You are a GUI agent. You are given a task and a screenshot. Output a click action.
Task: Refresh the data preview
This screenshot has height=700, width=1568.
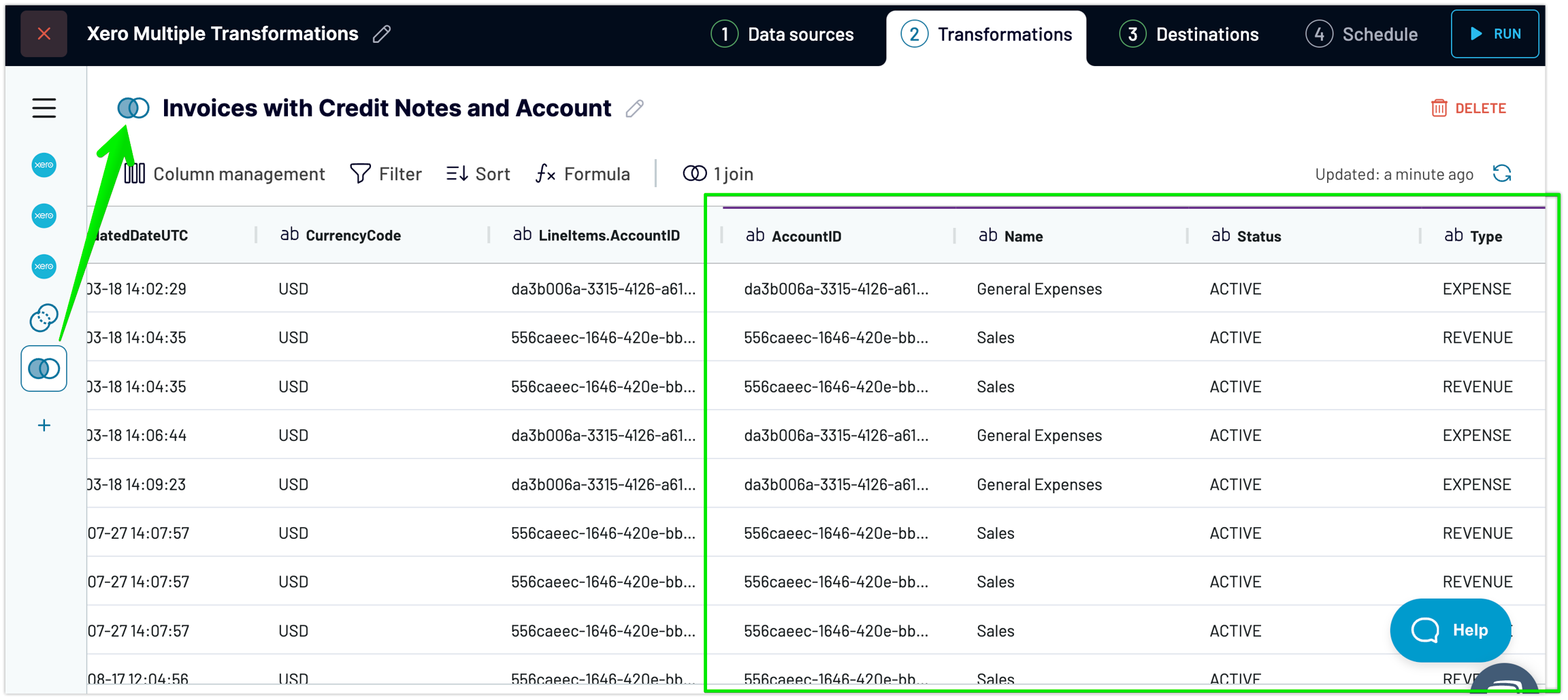(x=1502, y=174)
